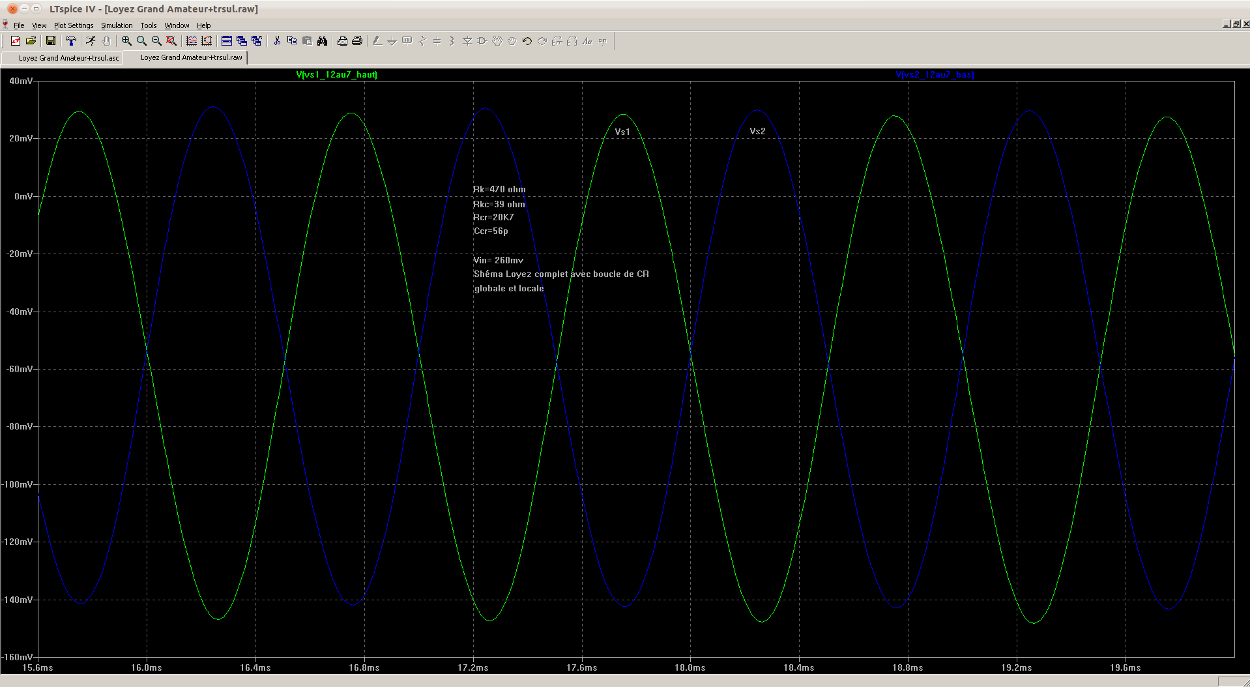1250x687 pixels.
Task: Click the Cut scissors icon
Action: coord(276,41)
